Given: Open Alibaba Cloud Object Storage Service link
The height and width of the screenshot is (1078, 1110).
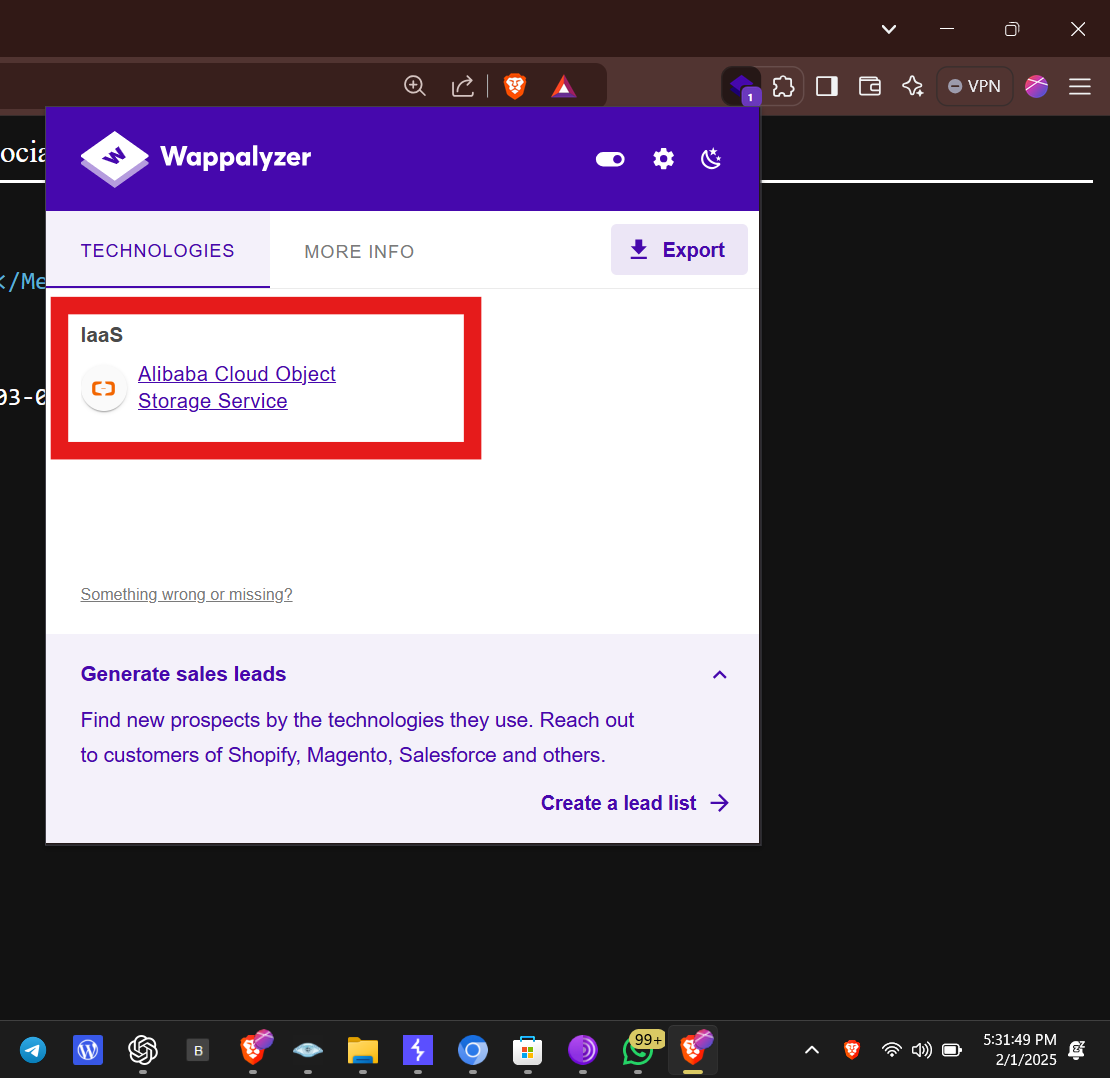Looking at the screenshot, I should 236,387.
